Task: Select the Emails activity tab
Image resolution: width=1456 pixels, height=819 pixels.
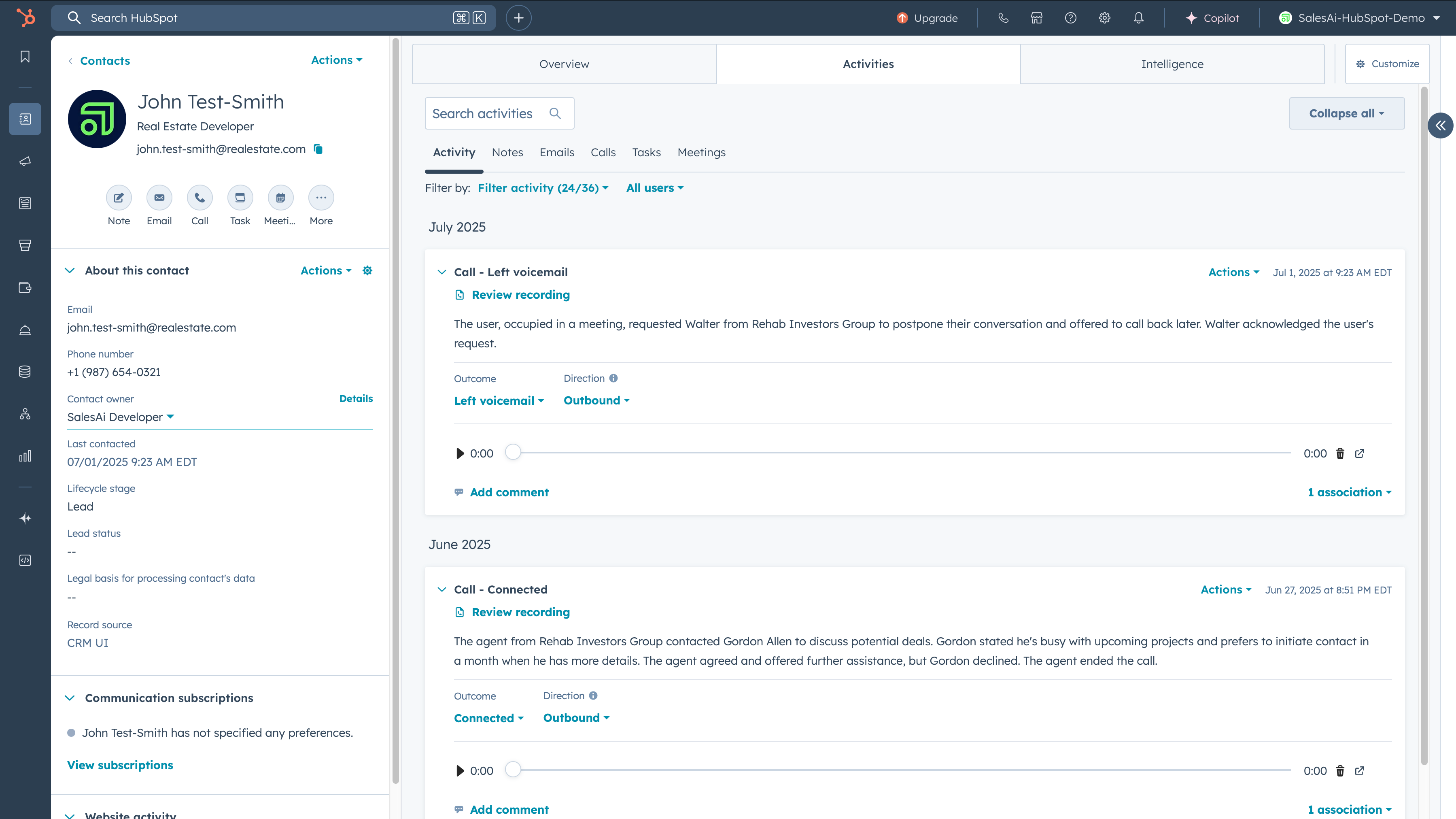Action: click(x=556, y=152)
